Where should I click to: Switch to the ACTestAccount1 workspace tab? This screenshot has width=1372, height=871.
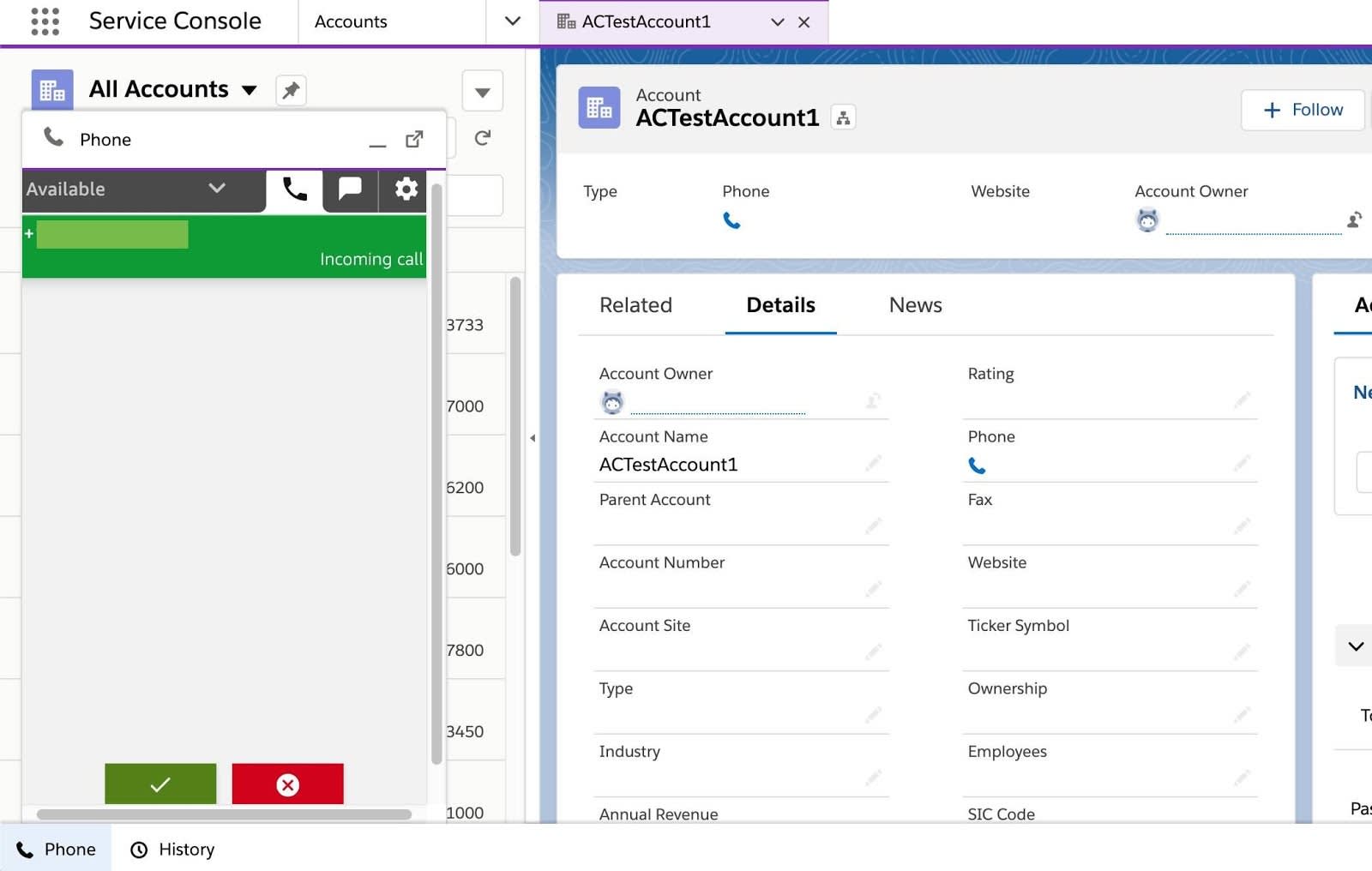(x=646, y=21)
